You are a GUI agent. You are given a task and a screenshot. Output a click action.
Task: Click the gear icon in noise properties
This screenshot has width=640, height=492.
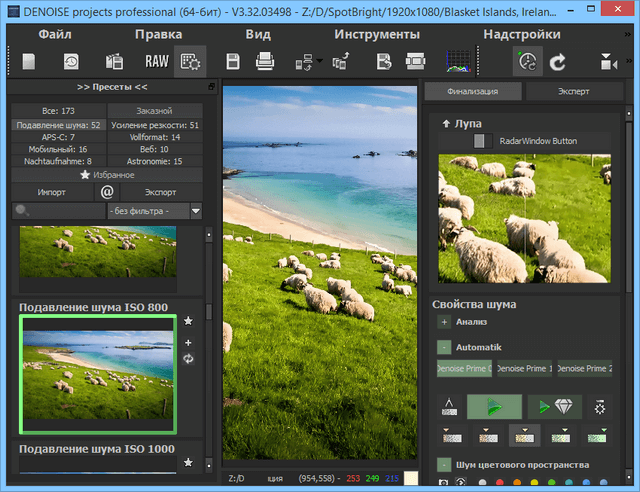click(x=599, y=407)
